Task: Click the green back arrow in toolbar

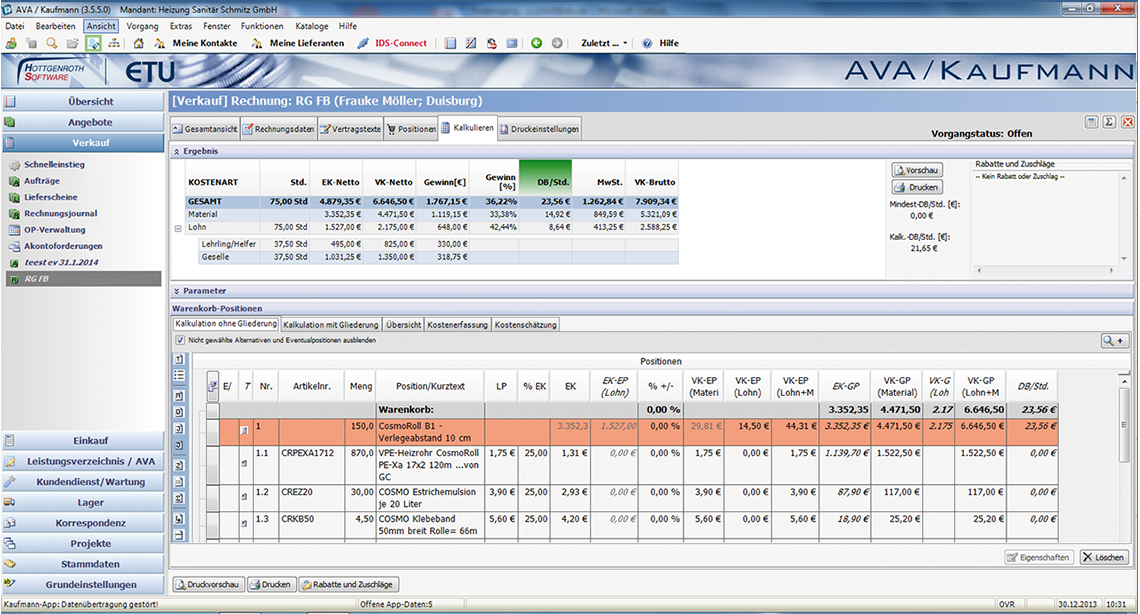Action: (536, 44)
